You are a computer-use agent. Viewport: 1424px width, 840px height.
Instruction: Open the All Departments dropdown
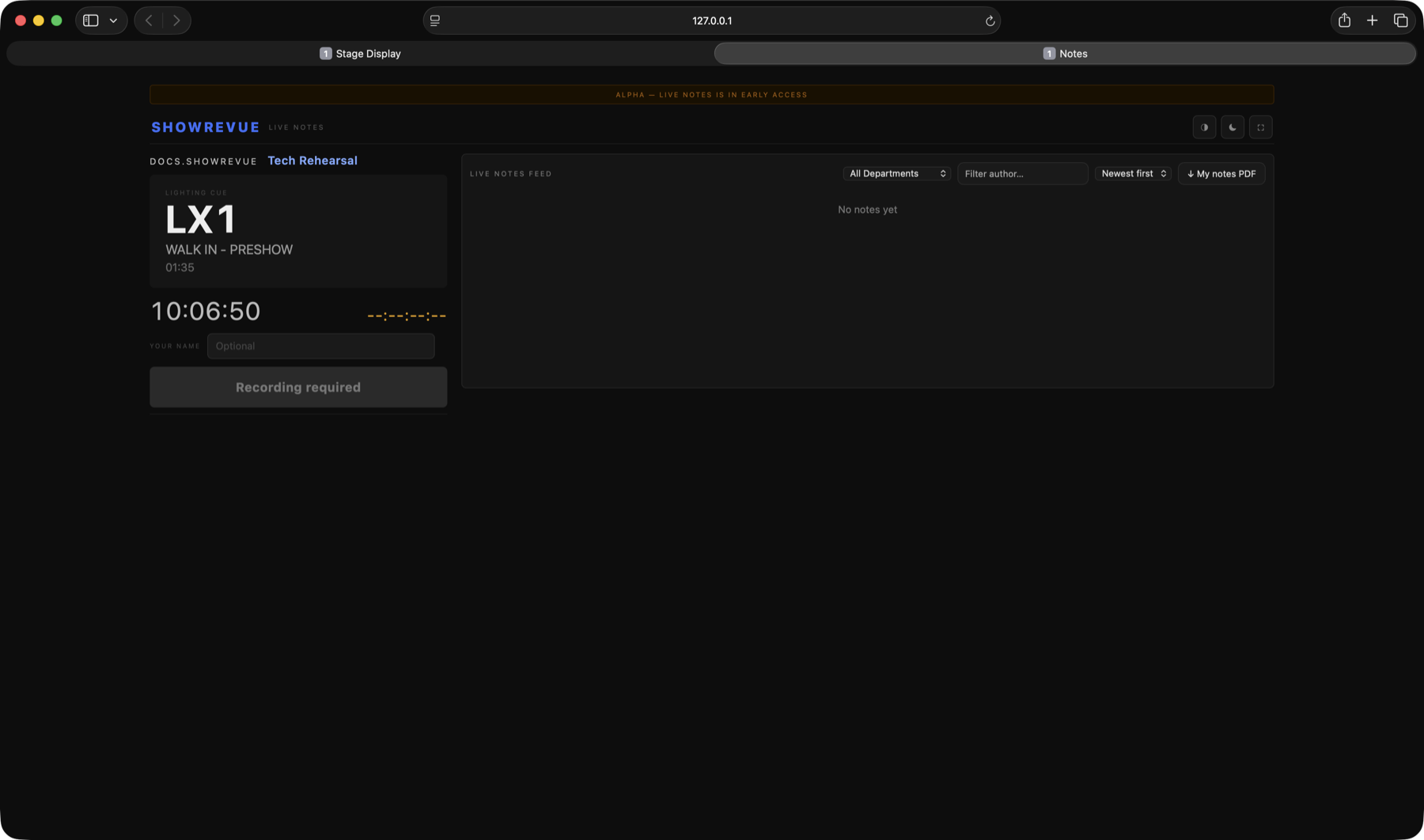tap(897, 173)
